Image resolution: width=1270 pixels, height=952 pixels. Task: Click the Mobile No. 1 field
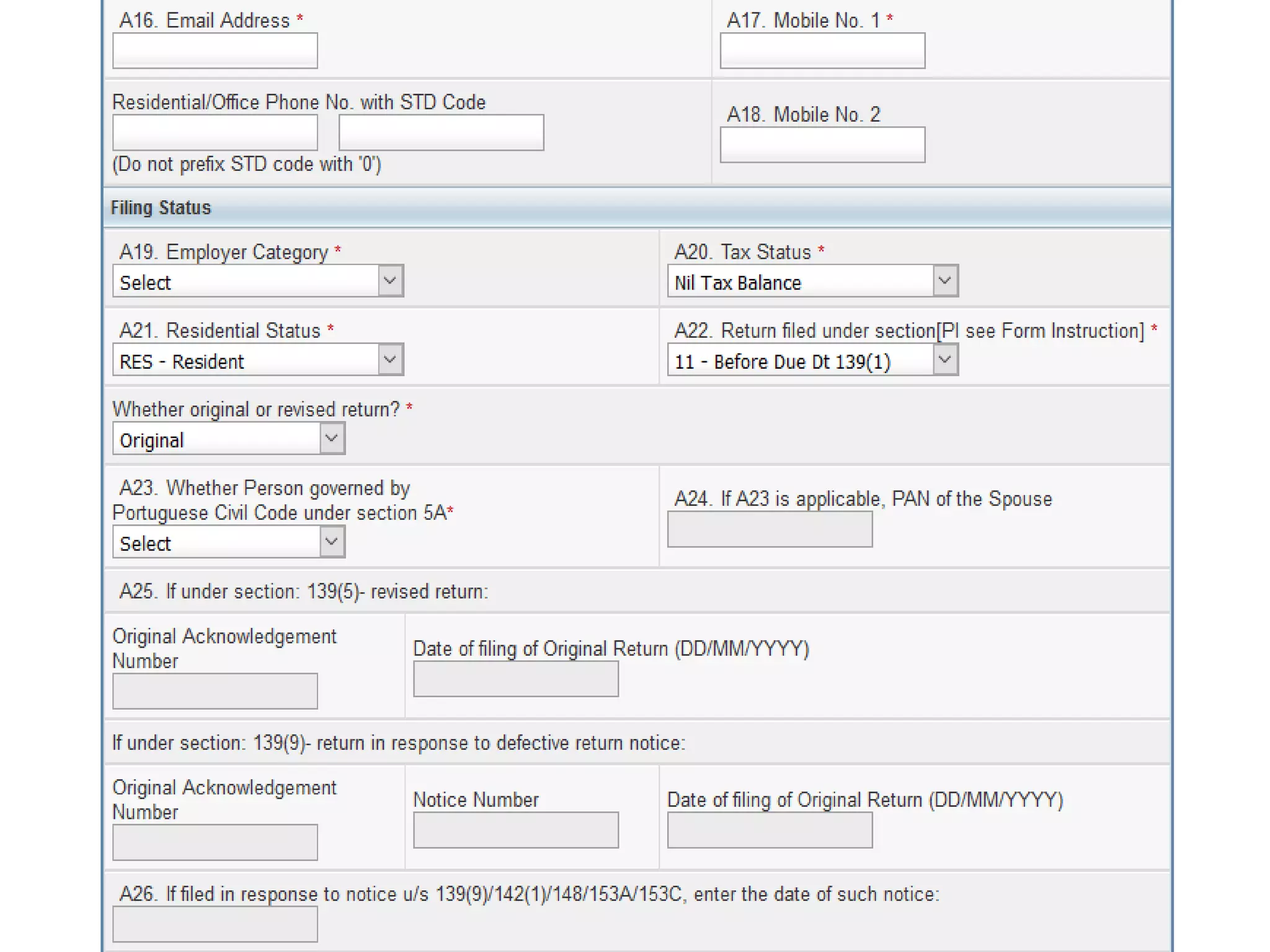pos(822,51)
